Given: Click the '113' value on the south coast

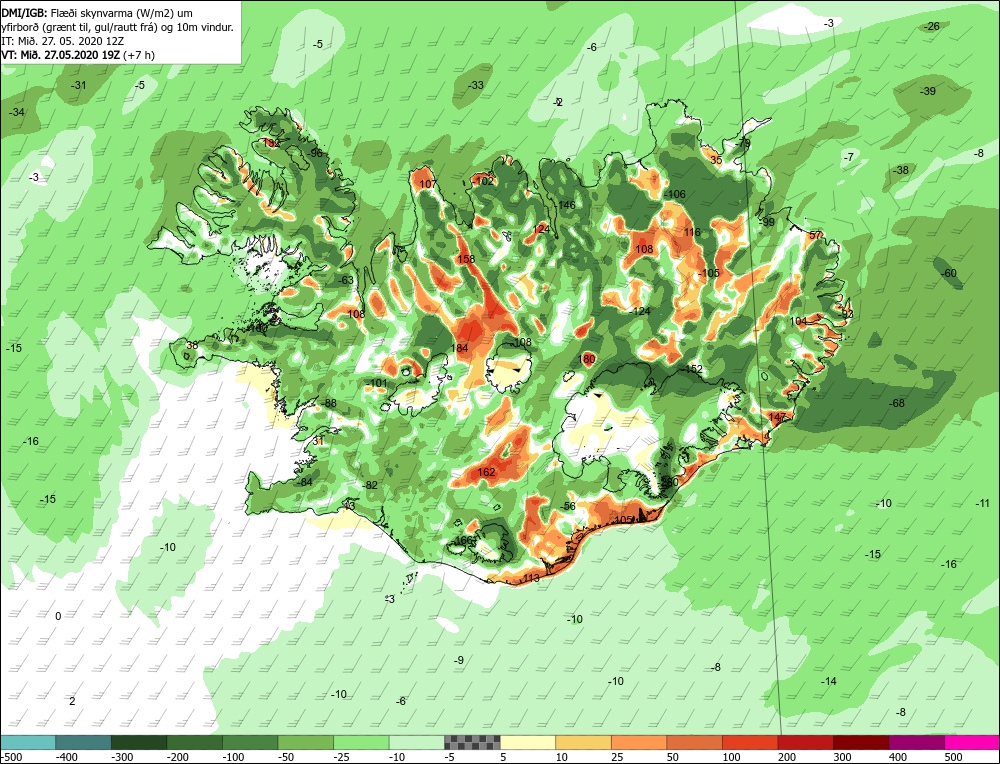Looking at the screenshot, I should [x=531, y=578].
